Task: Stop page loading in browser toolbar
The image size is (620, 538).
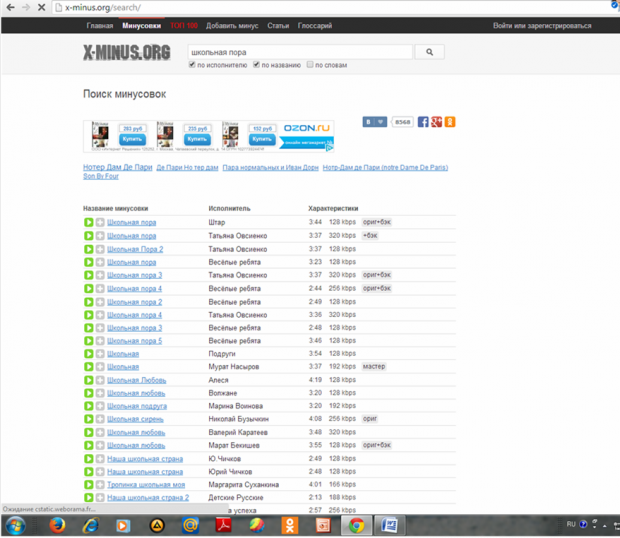Action: point(41,7)
